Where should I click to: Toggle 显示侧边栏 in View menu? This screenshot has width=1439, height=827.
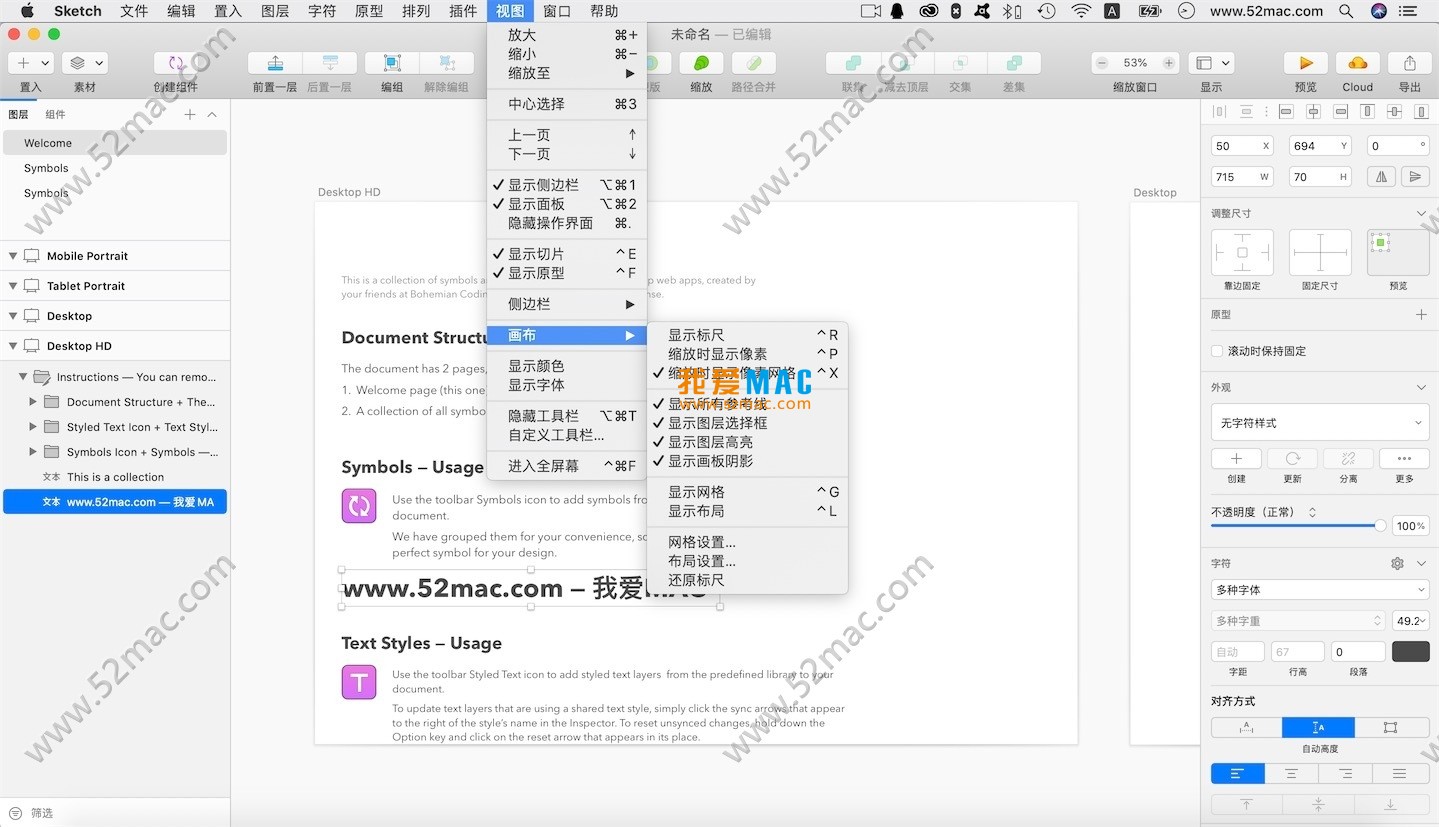pos(567,185)
